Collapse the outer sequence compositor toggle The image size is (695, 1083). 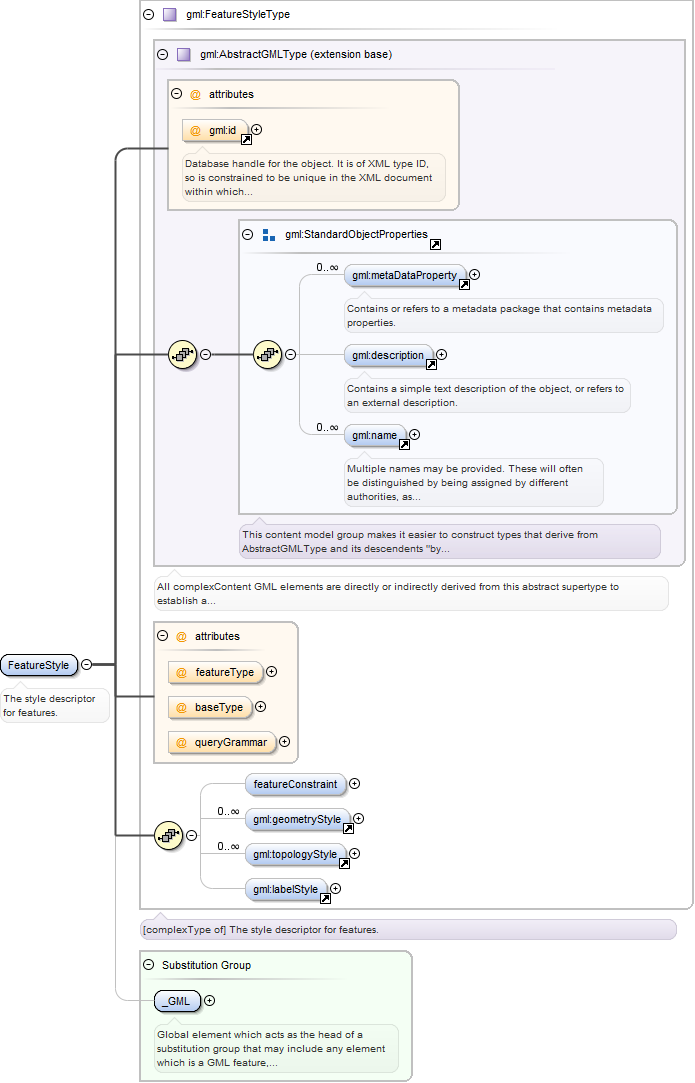click(205, 354)
